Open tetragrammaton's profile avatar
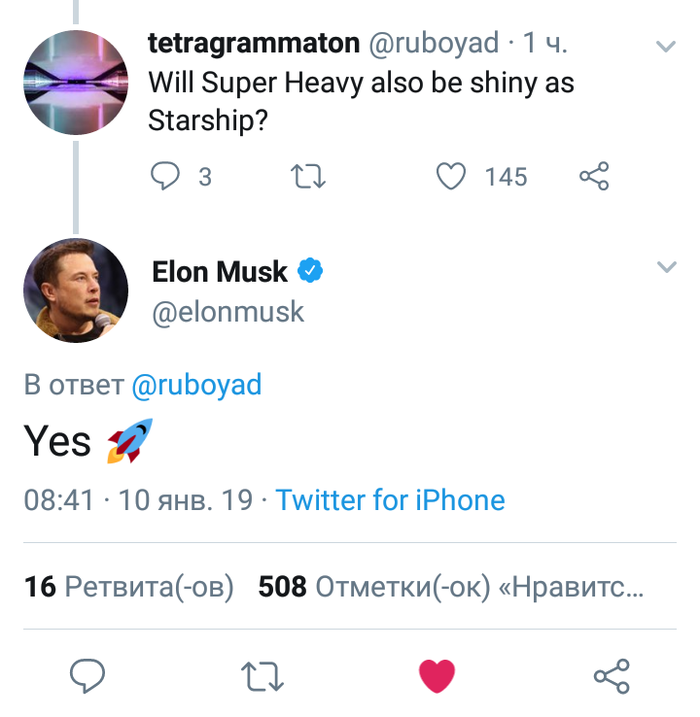This screenshot has height=717, width=700. point(75,82)
